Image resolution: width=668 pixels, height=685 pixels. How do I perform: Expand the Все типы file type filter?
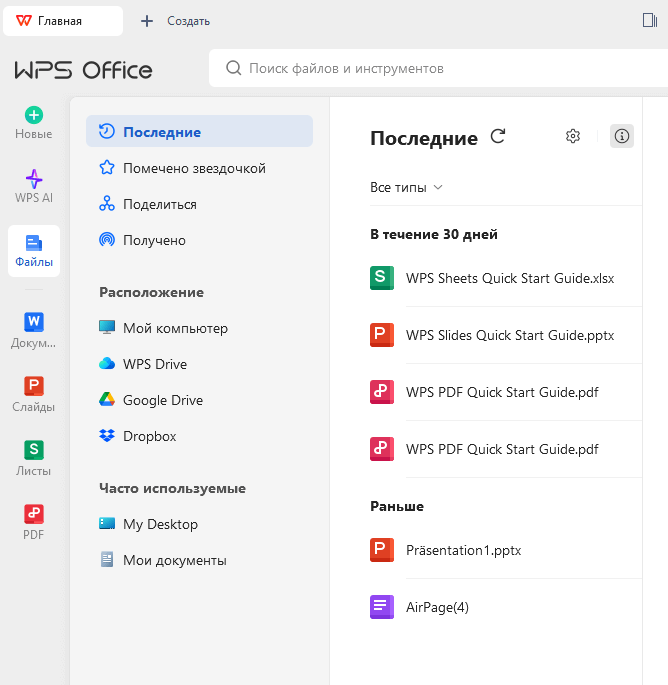[406, 187]
